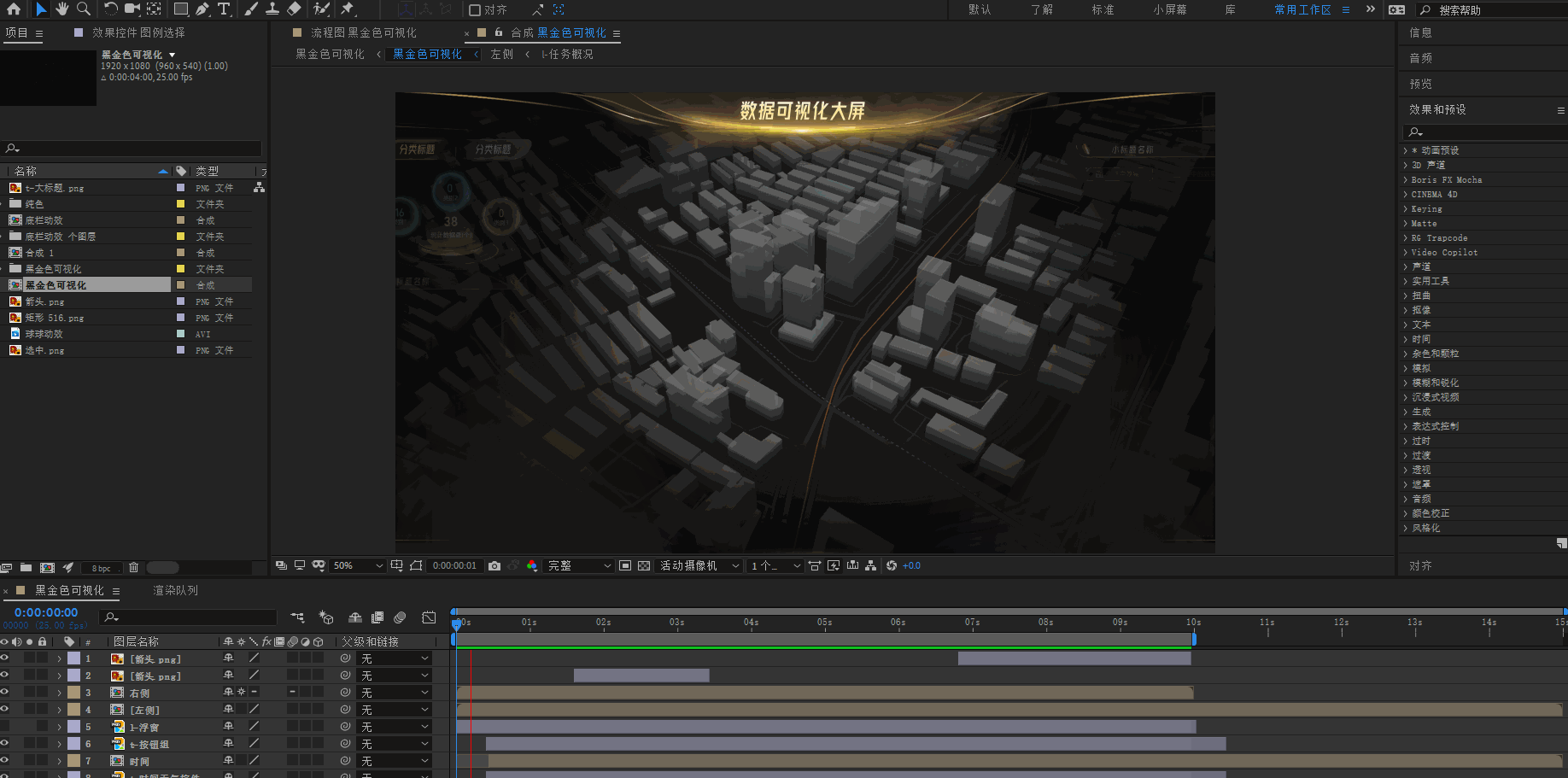Open the Graph Editor in timeline
Screen dimensions: 1568x778
[x=429, y=617]
